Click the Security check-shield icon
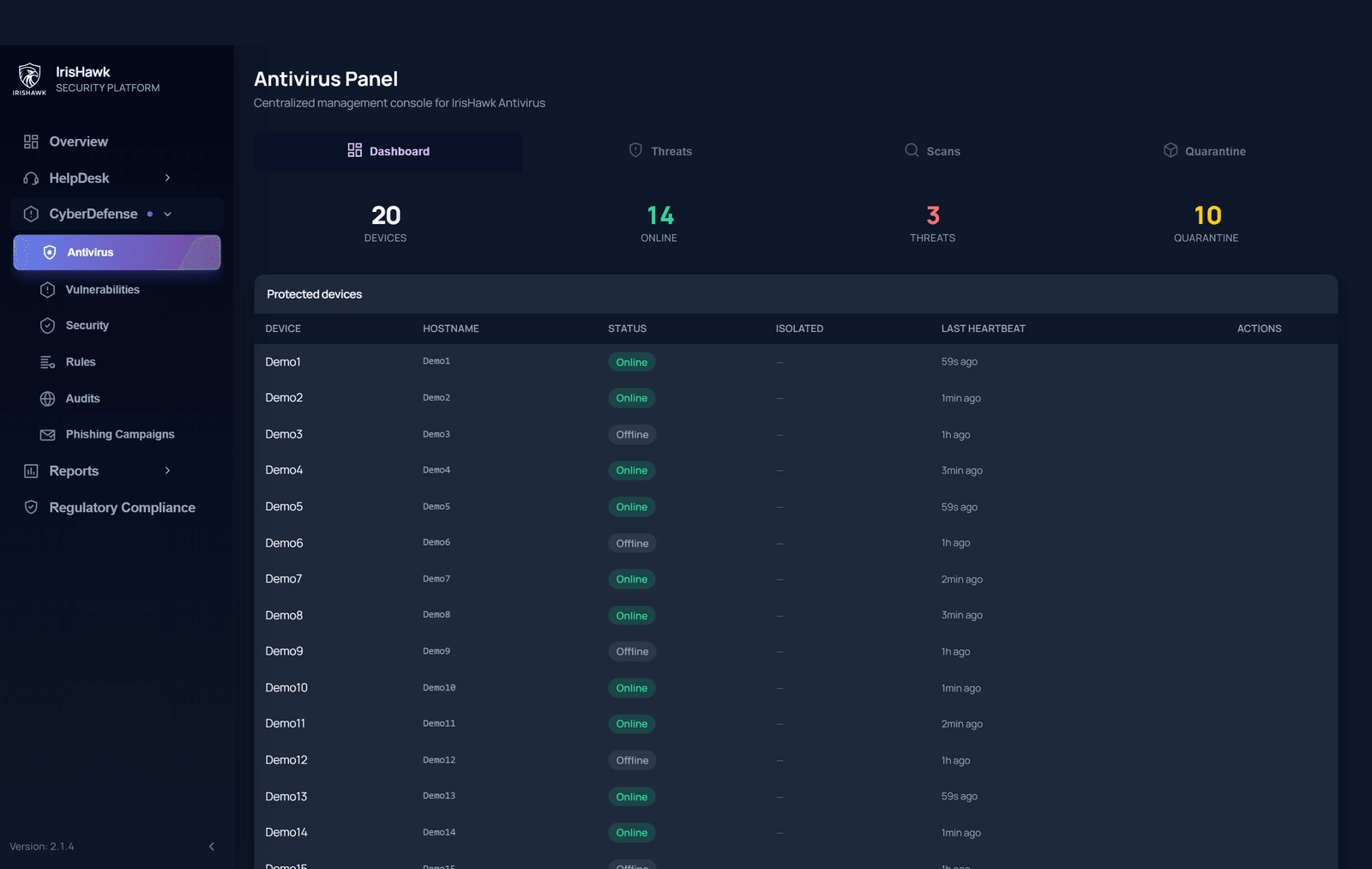1372x869 pixels. coord(48,326)
